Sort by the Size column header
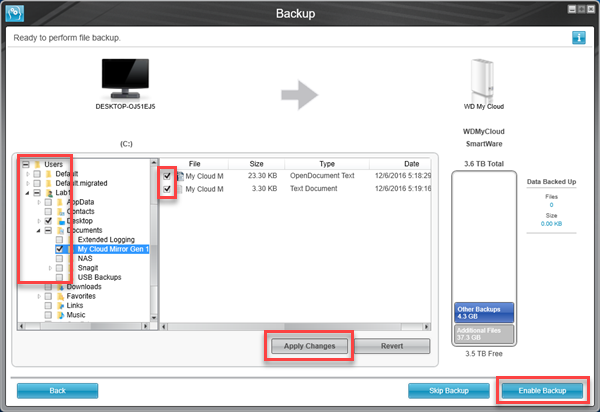The image size is (600, 412). 256,164
